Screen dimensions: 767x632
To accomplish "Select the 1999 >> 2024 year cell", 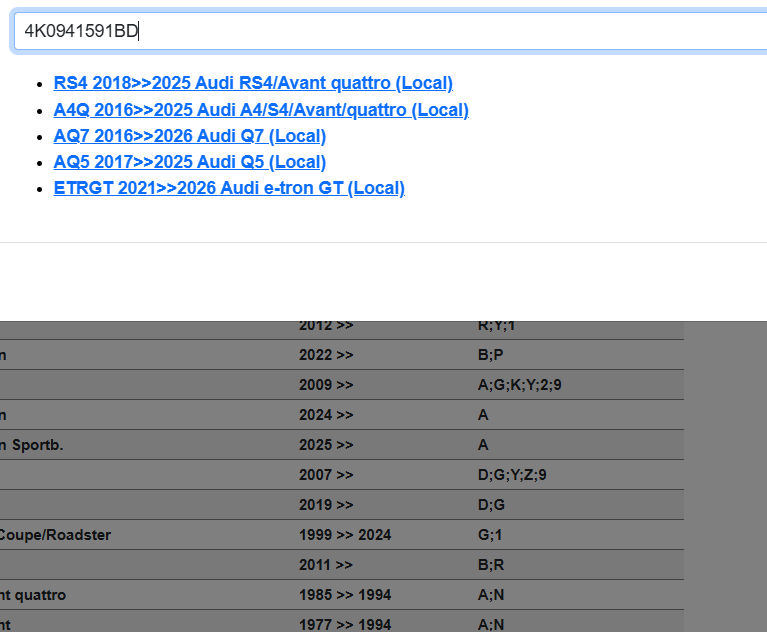I will pyautogui.click(x=345, y=535).
